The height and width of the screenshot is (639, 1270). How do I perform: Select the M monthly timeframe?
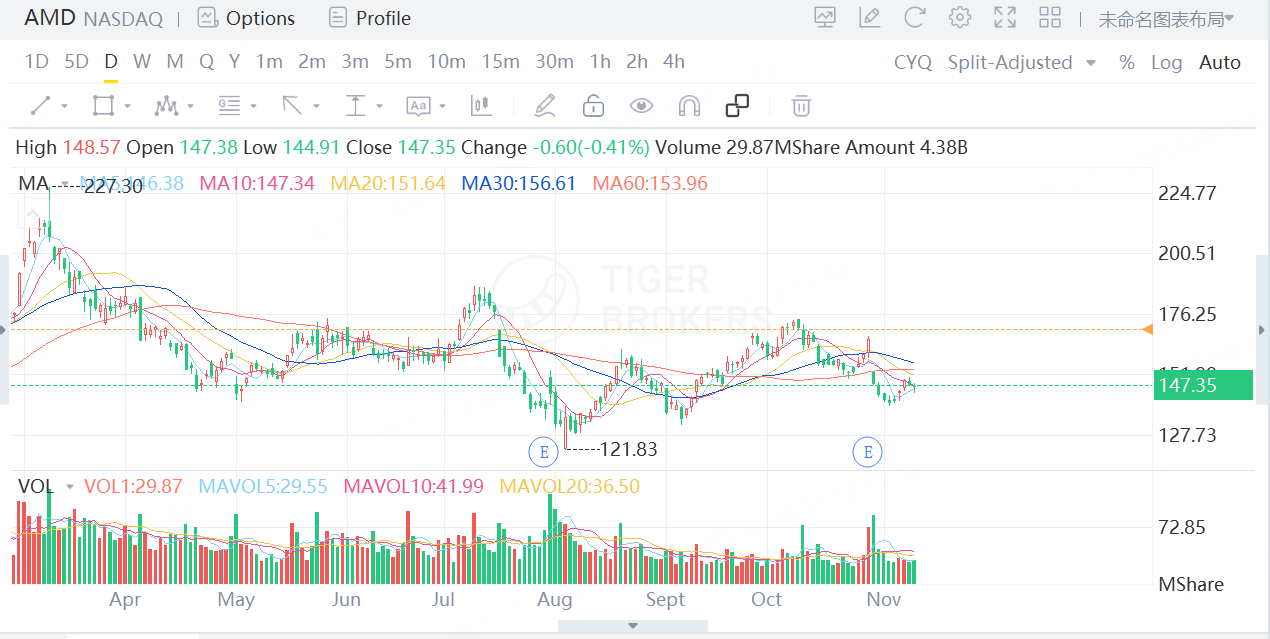[175, 62]
